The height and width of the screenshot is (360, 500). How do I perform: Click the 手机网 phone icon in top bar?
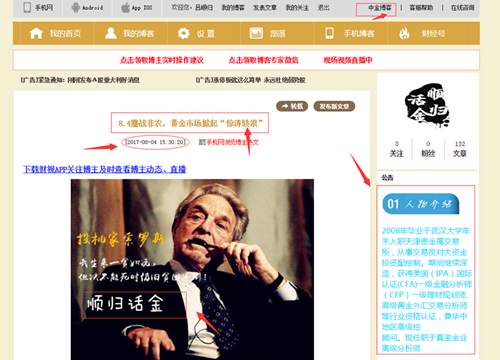(x=27, y=7)
